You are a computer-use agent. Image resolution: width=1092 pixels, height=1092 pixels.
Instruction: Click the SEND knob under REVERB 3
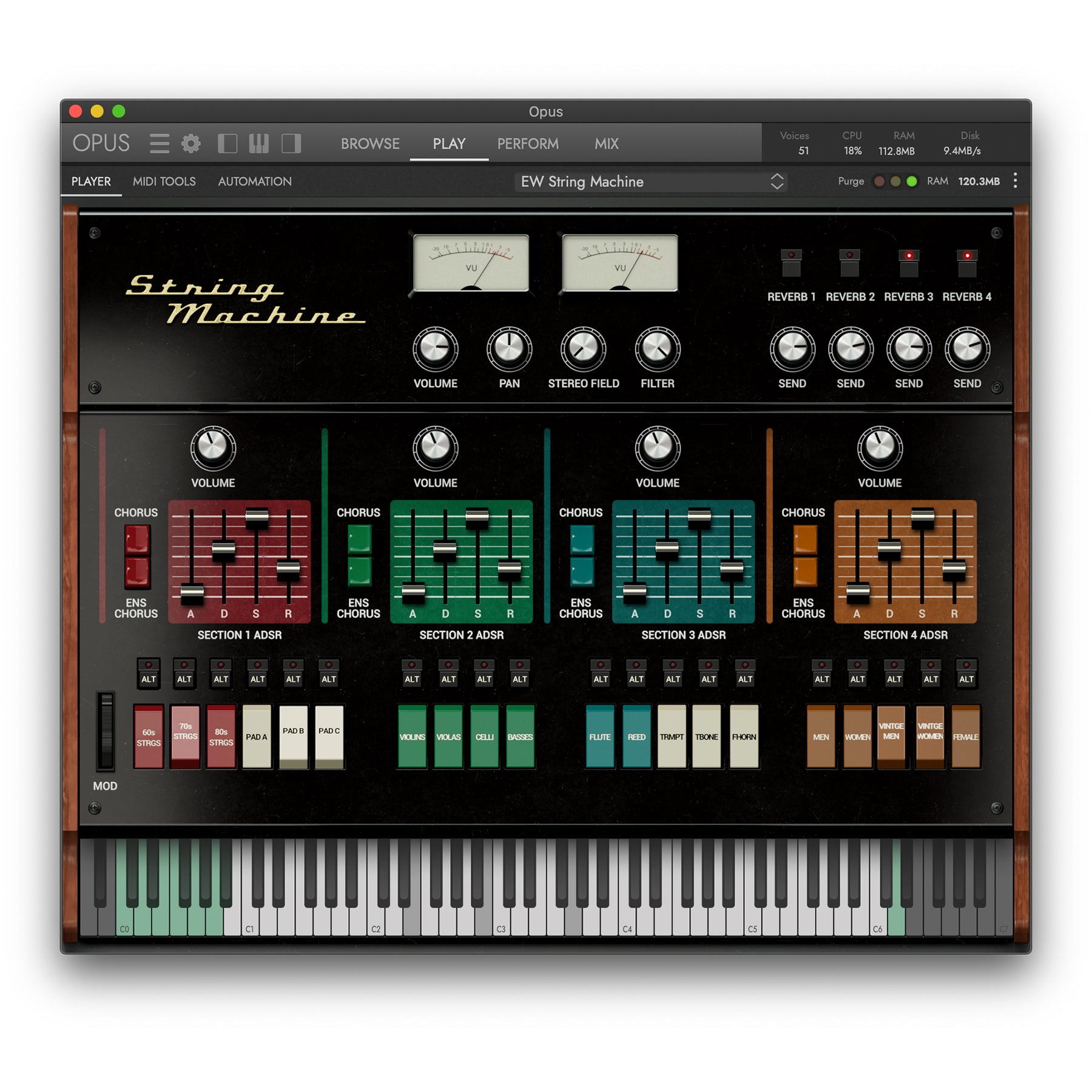tap(909, 349)
